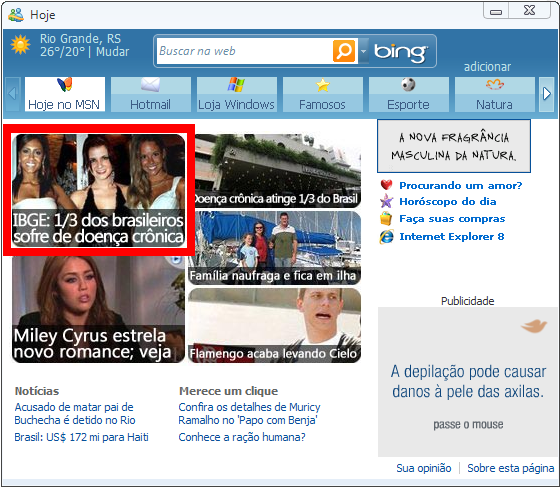The height and width of the screenshot is (487, 560).
Task: Open the Natura tab
Action: click(x=495, y=94)
